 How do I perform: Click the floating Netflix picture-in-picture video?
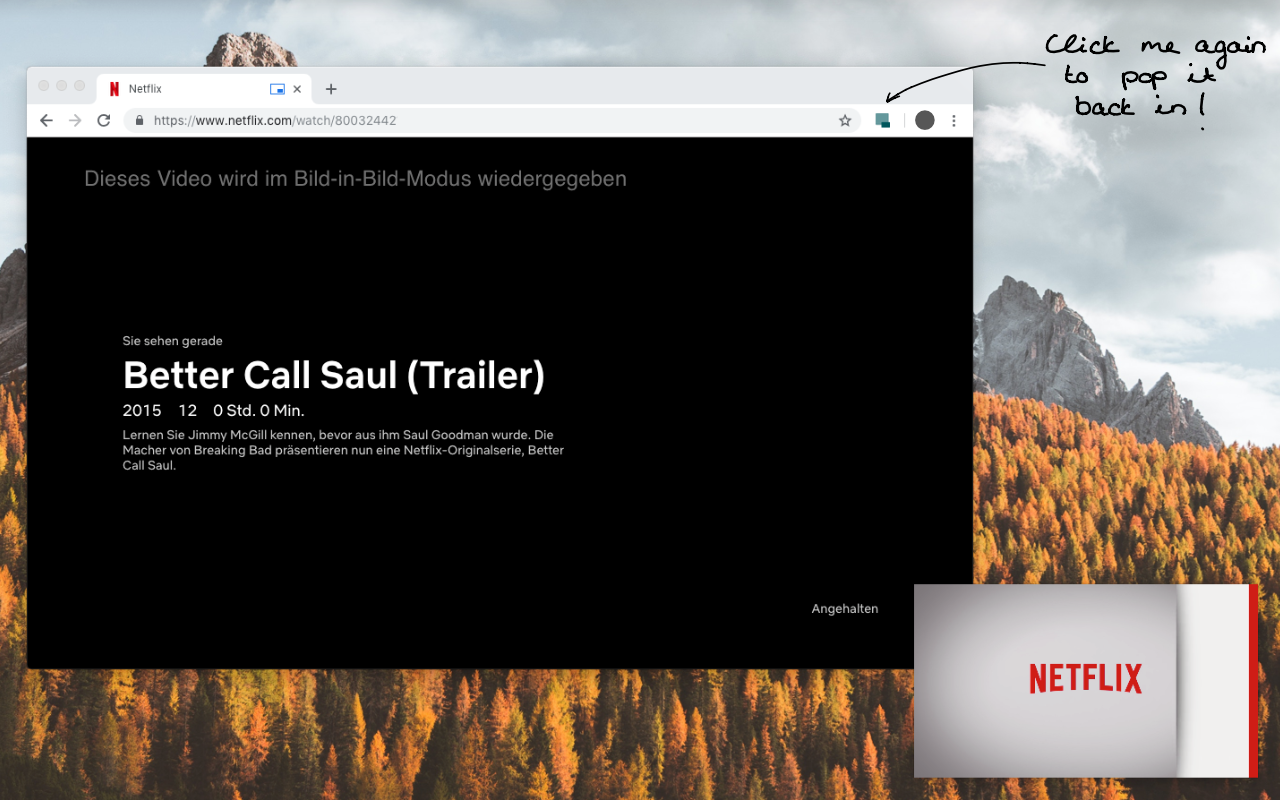1086,680
